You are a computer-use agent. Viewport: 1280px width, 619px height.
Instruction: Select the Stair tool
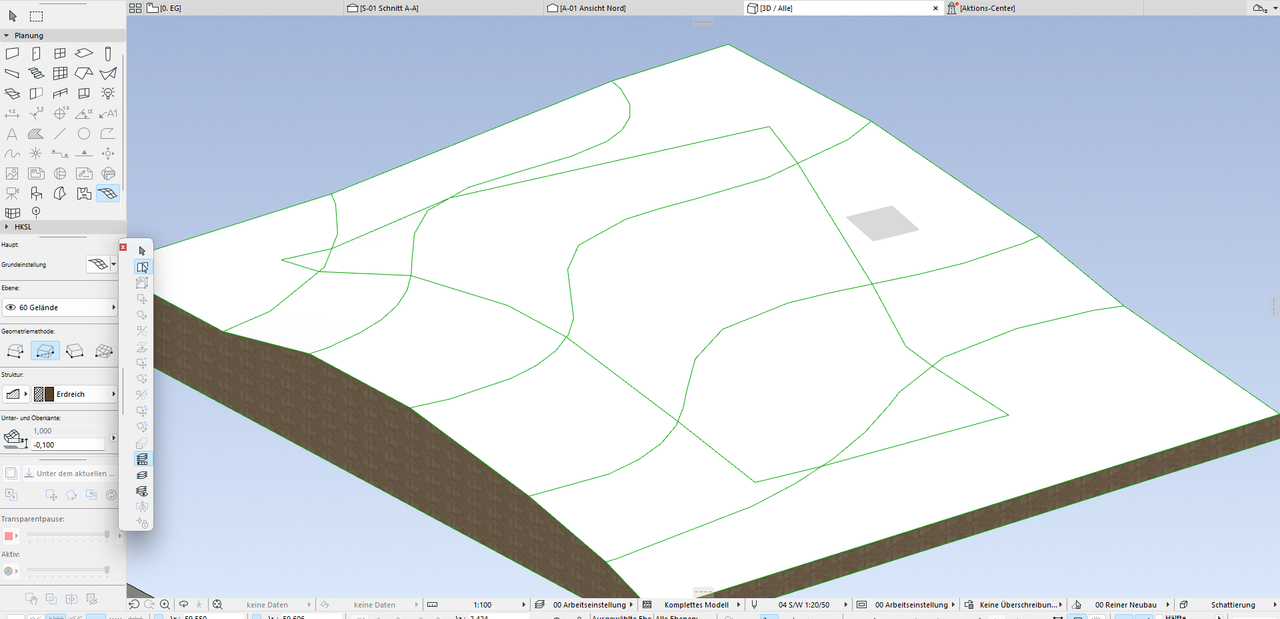tap(36, 73)
